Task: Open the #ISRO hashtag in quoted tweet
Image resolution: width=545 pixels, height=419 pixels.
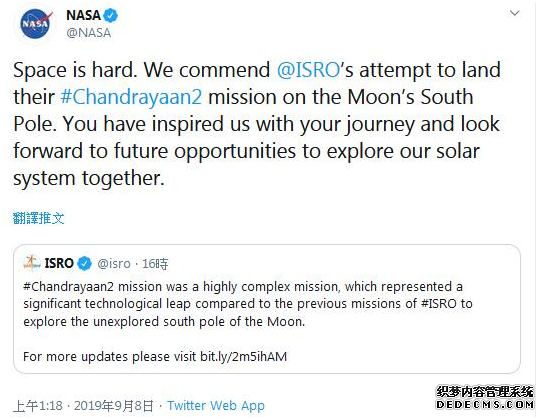Action: point(438,304)
